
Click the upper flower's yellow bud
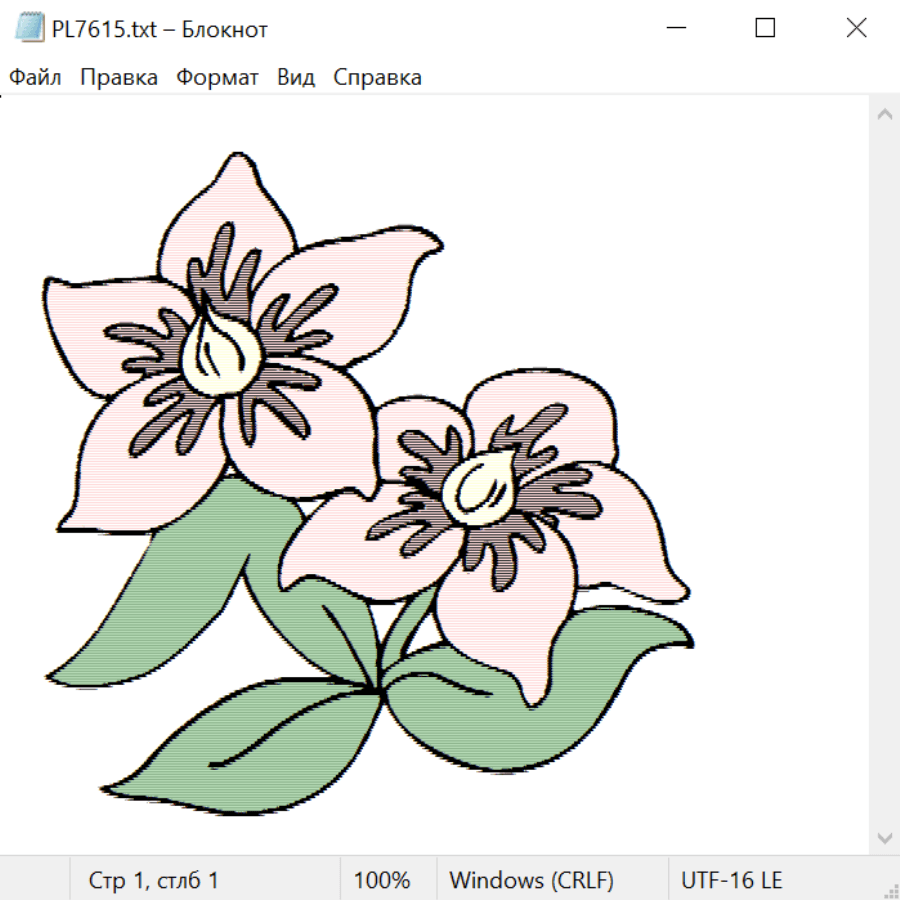tap(220, 352)
